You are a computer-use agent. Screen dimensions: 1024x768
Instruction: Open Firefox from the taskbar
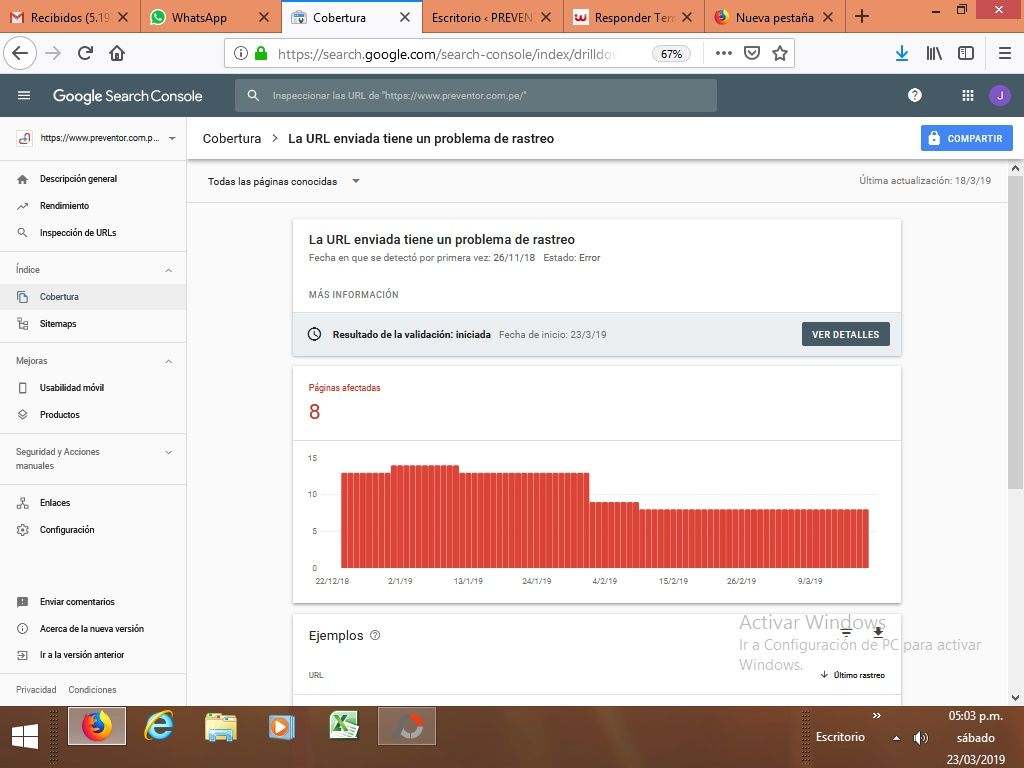point(97,726)
